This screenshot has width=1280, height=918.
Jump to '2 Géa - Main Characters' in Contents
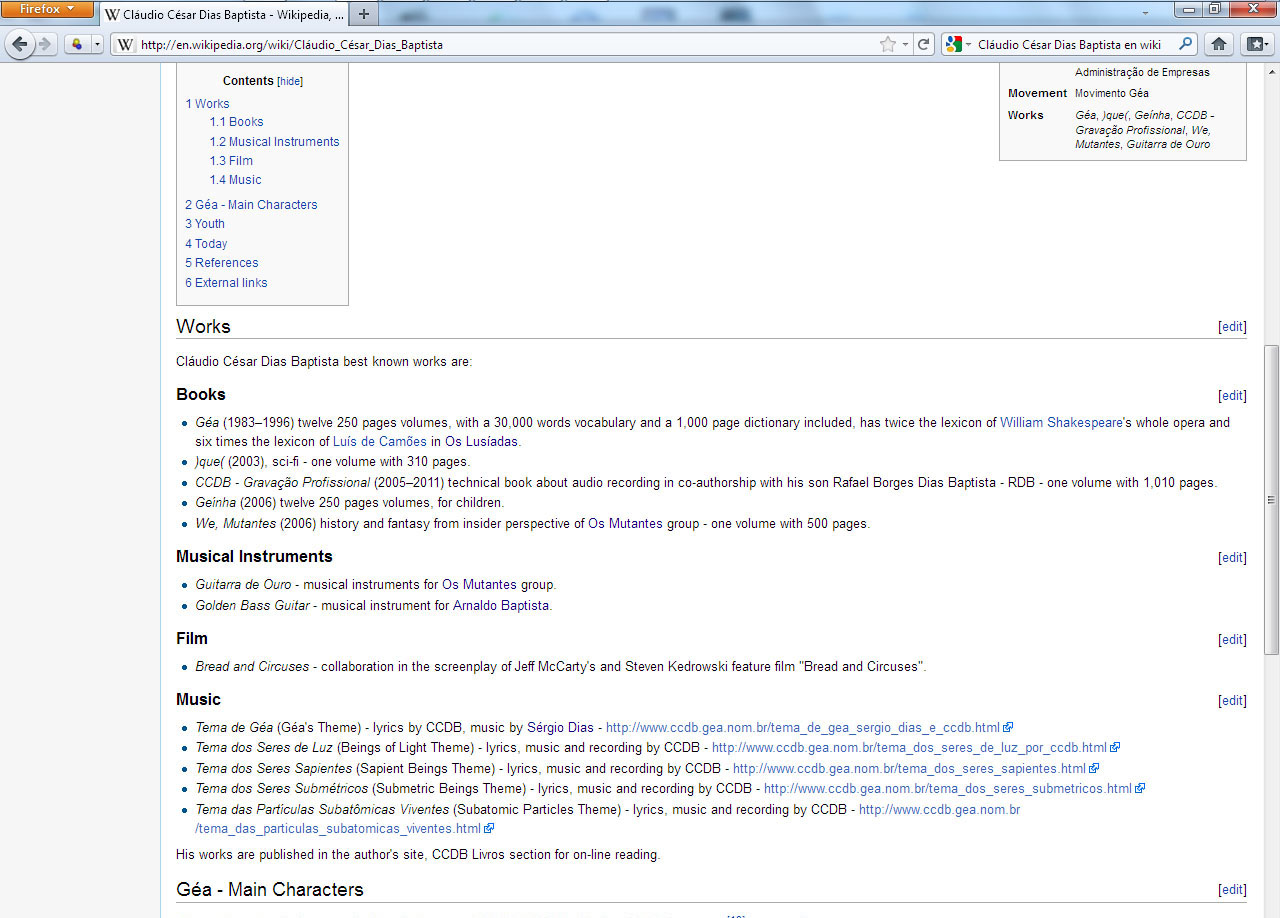[251, 204]
